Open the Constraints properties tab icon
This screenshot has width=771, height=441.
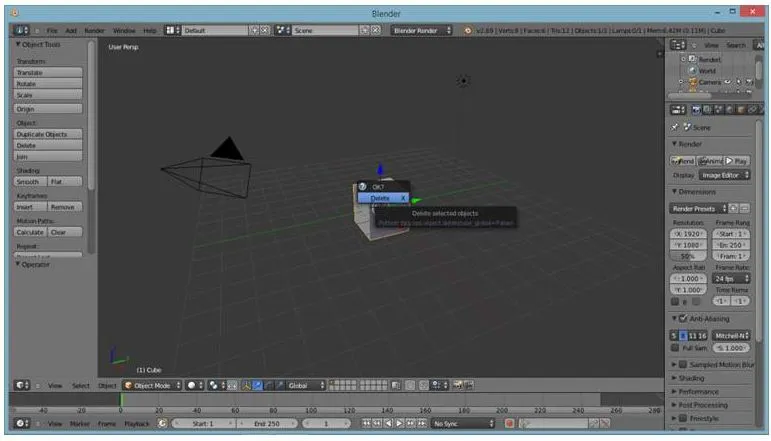(x=752, y=110)
